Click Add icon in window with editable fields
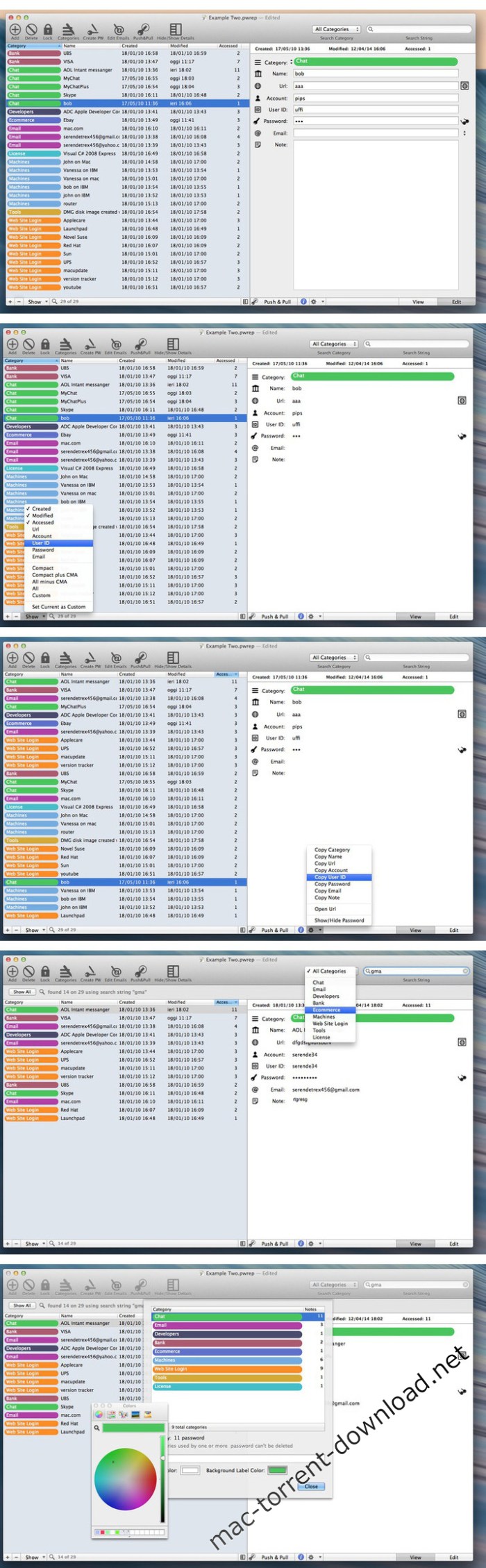The height and width of the screenshot is (1568, 486). pyautogui.click(x=15, y=29)
